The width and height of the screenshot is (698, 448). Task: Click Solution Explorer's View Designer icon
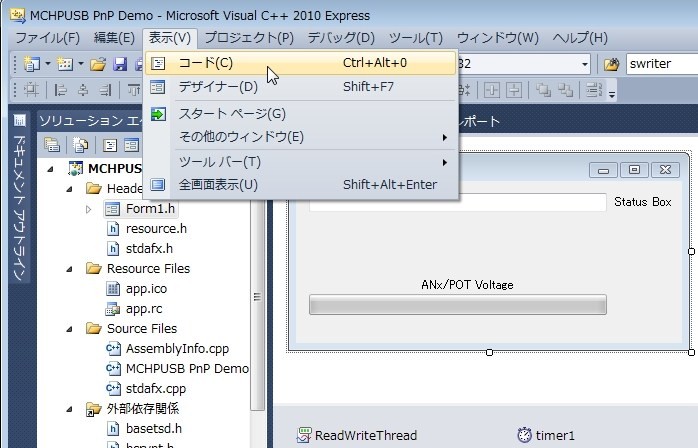(131, 145)
